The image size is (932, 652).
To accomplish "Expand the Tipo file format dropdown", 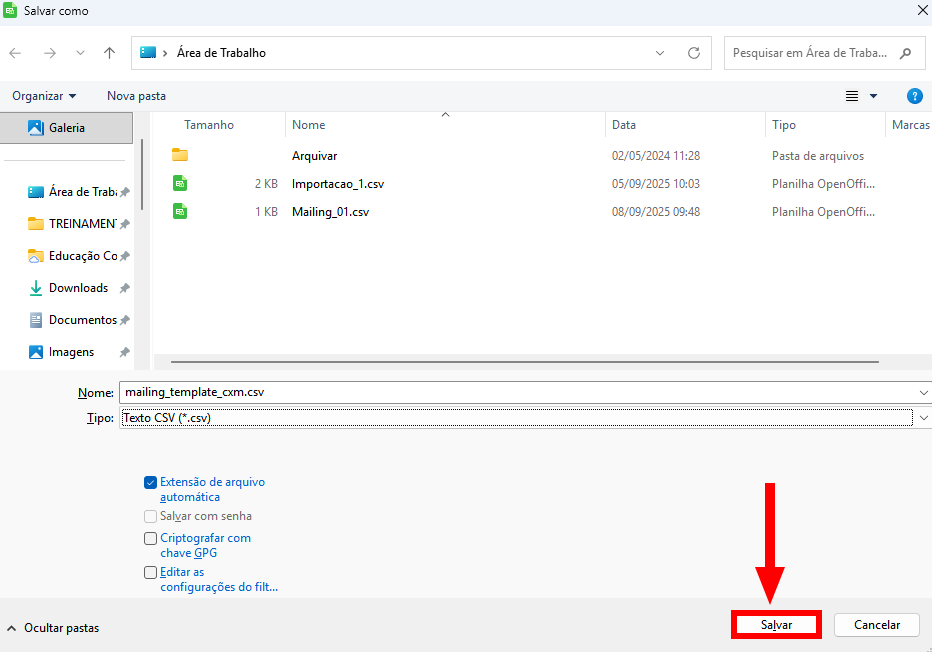I will click(x=922, y=417).
